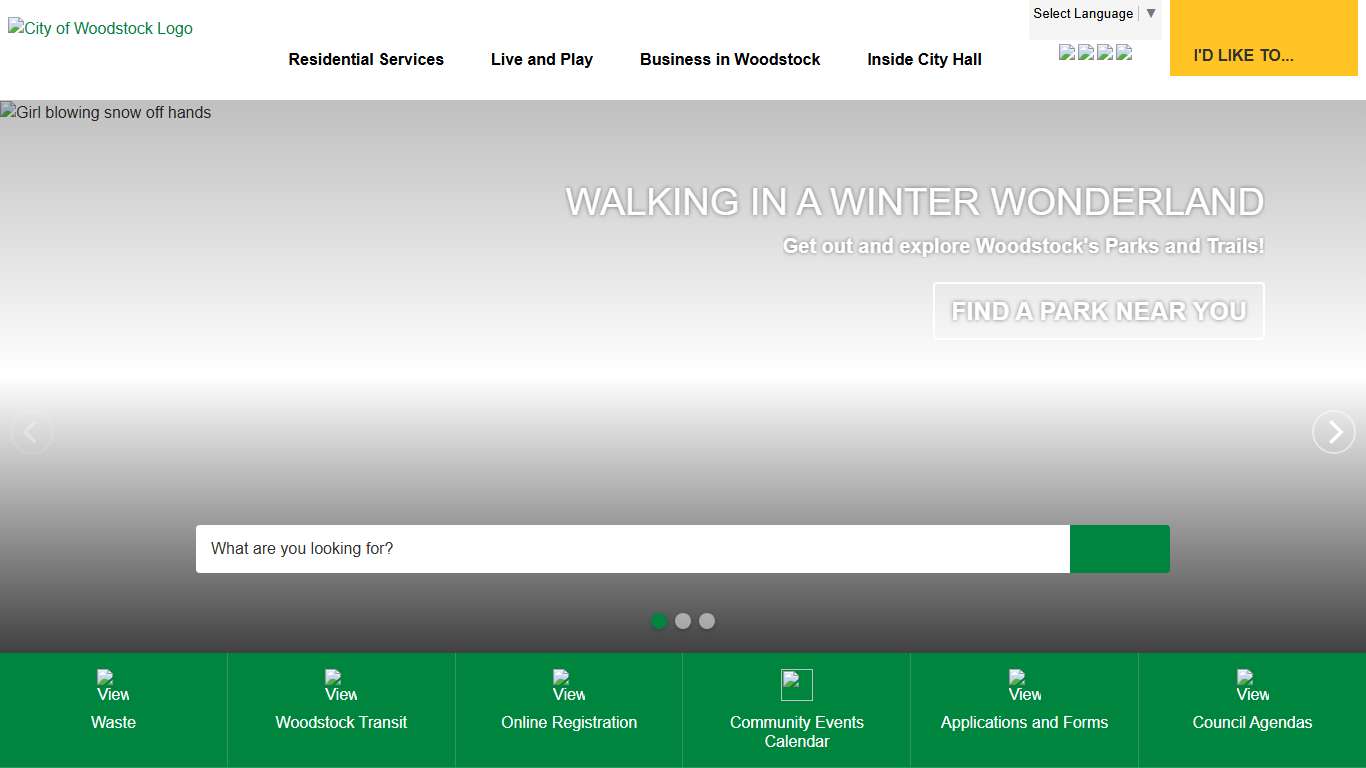
Task: Switch to the second carousel slide dot
Action: pyautogui.click(x=683, y=621)
